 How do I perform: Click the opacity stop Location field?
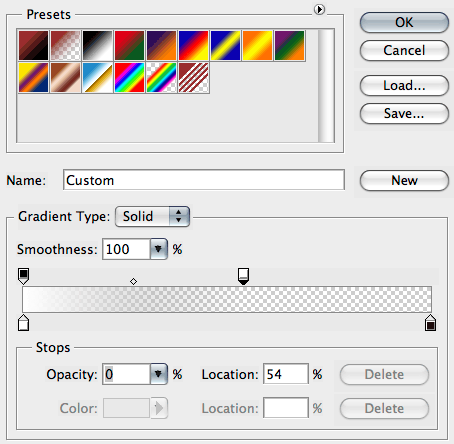click(286, 374)
